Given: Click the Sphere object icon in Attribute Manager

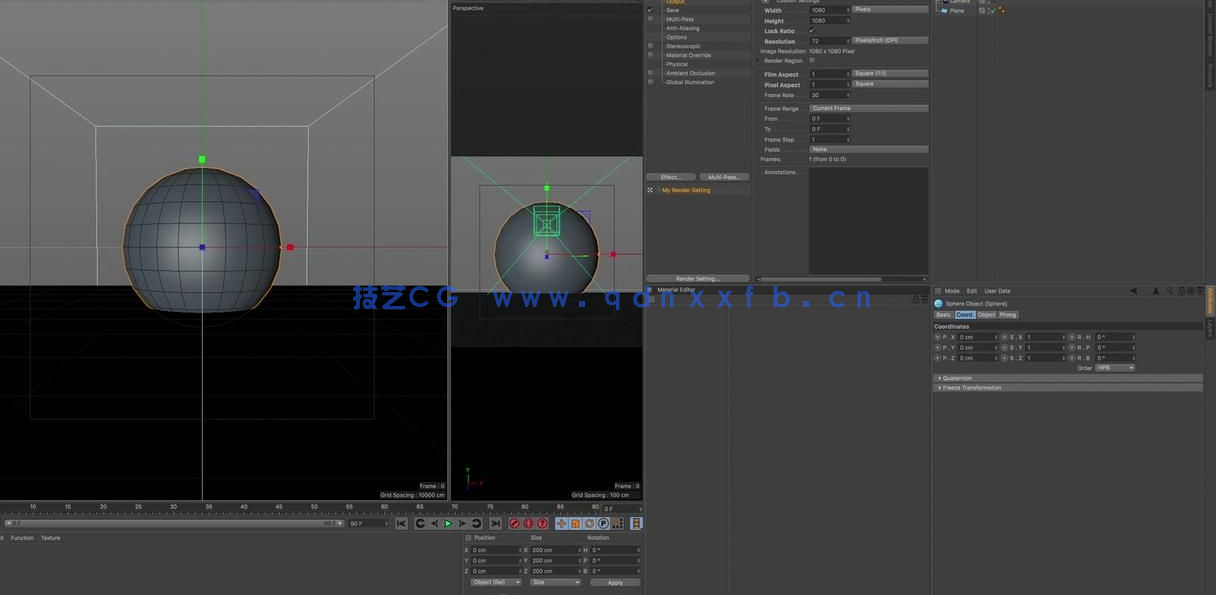Looking at the screenshot, I should (x=938, y=303).
